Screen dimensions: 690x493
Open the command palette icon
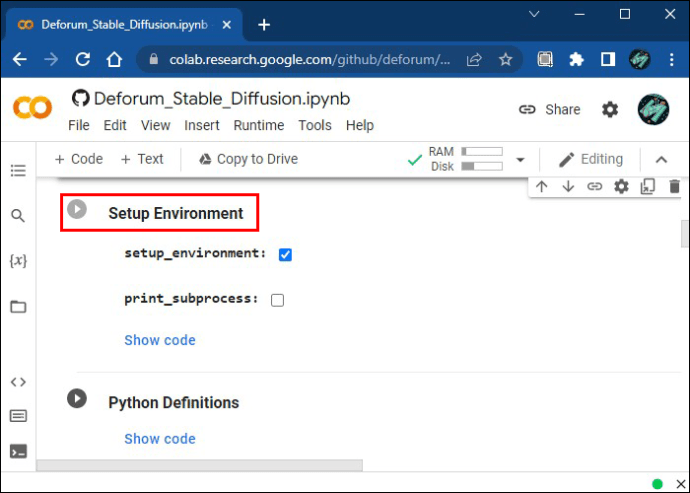click(x=18, y=416)
